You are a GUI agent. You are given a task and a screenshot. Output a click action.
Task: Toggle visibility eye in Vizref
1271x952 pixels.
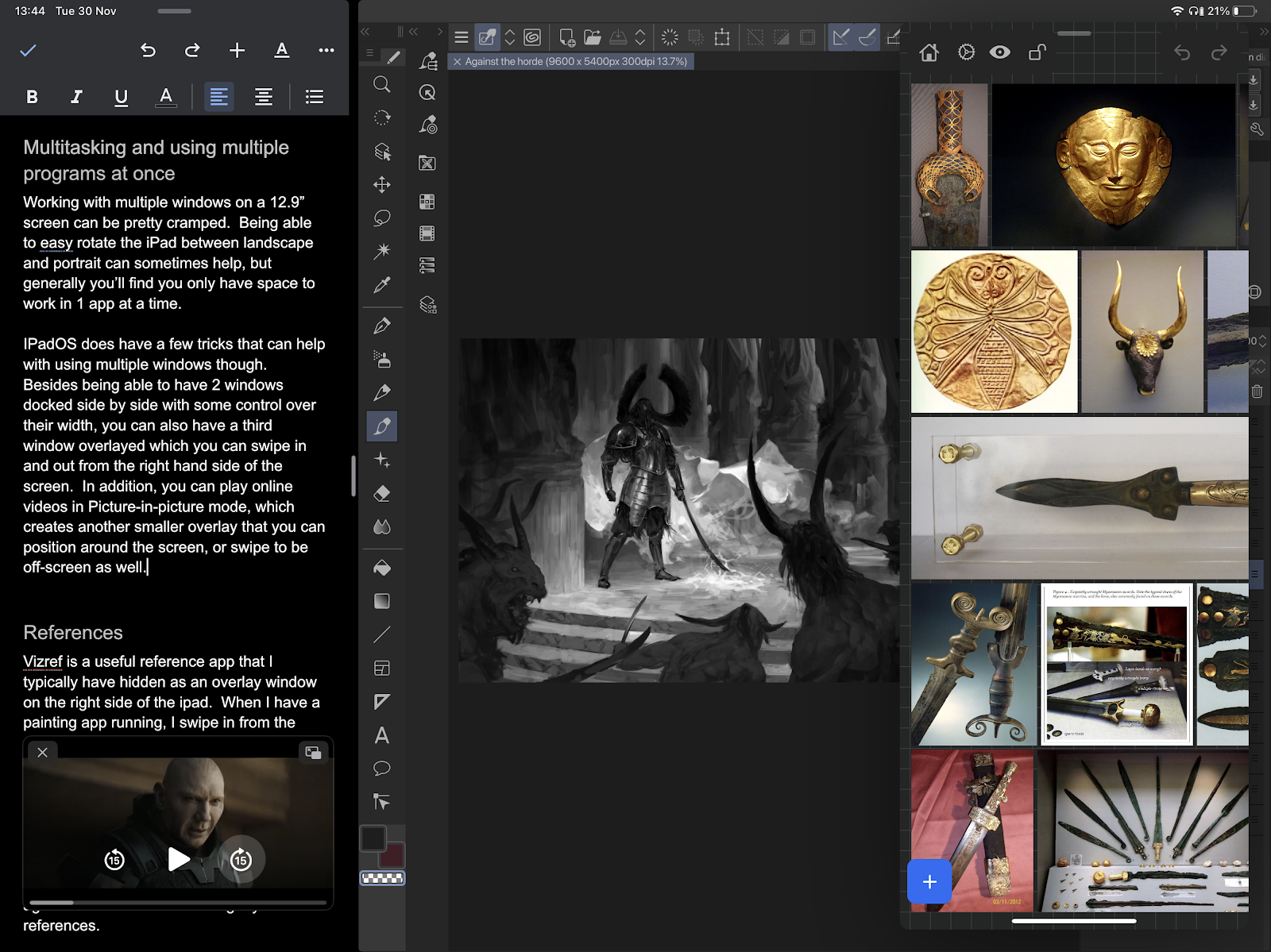pos(1000,52)
